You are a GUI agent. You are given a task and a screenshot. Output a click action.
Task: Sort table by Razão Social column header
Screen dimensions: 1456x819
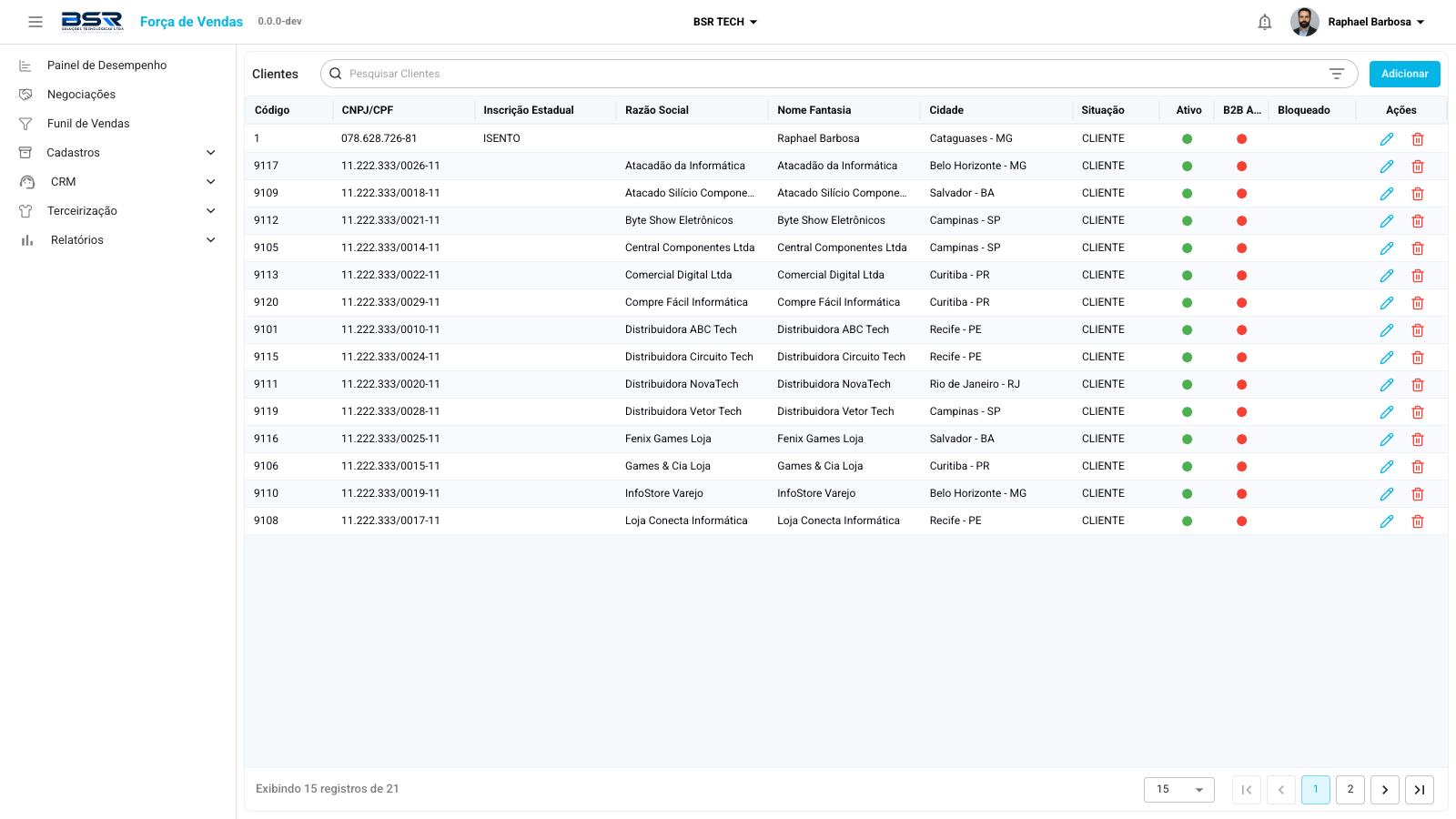[x=657, y=110]
